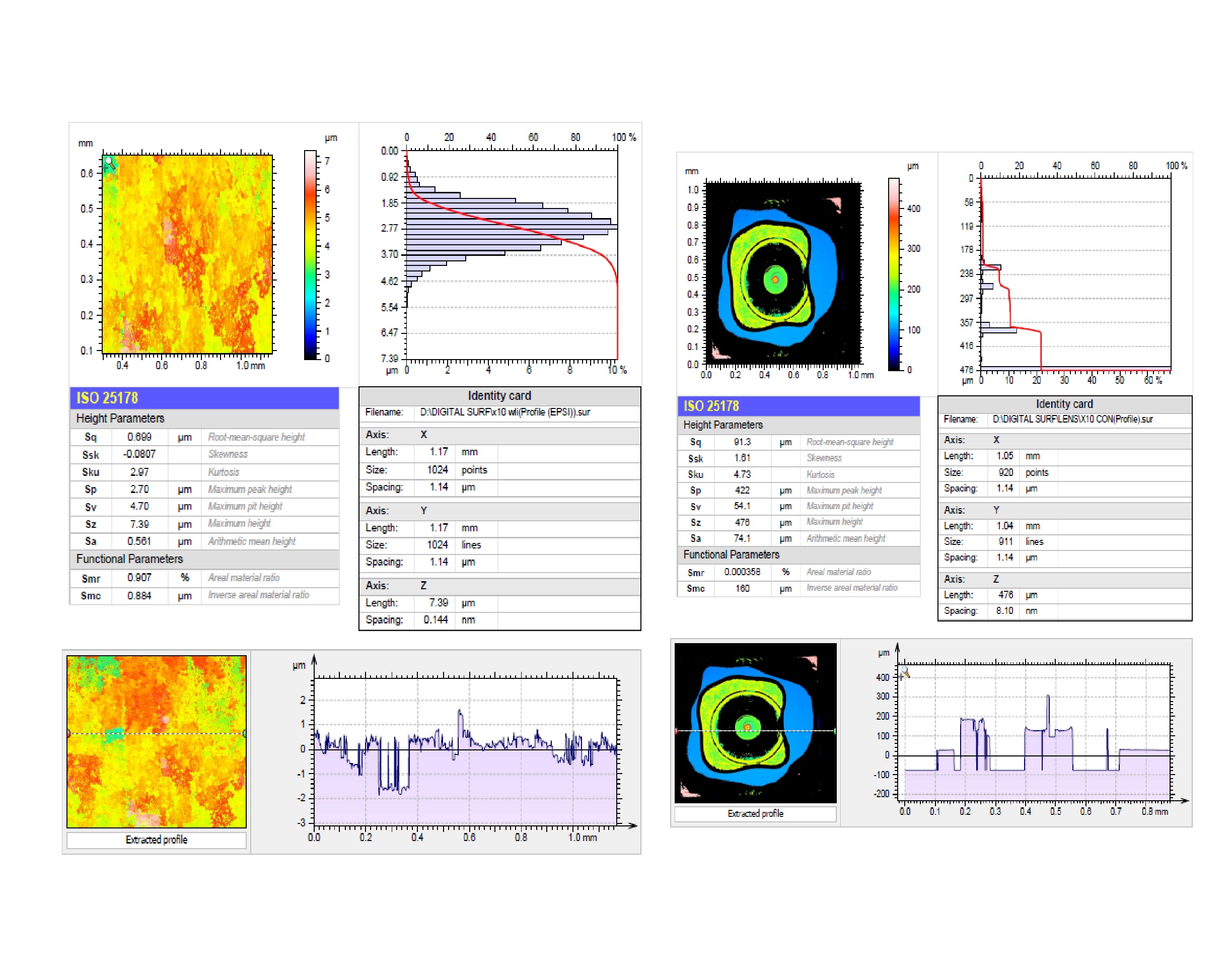Select the X10 CON(Profile).sur filename field
The height and width of the screenshot is (973, 1232).
pos(1072,420)
